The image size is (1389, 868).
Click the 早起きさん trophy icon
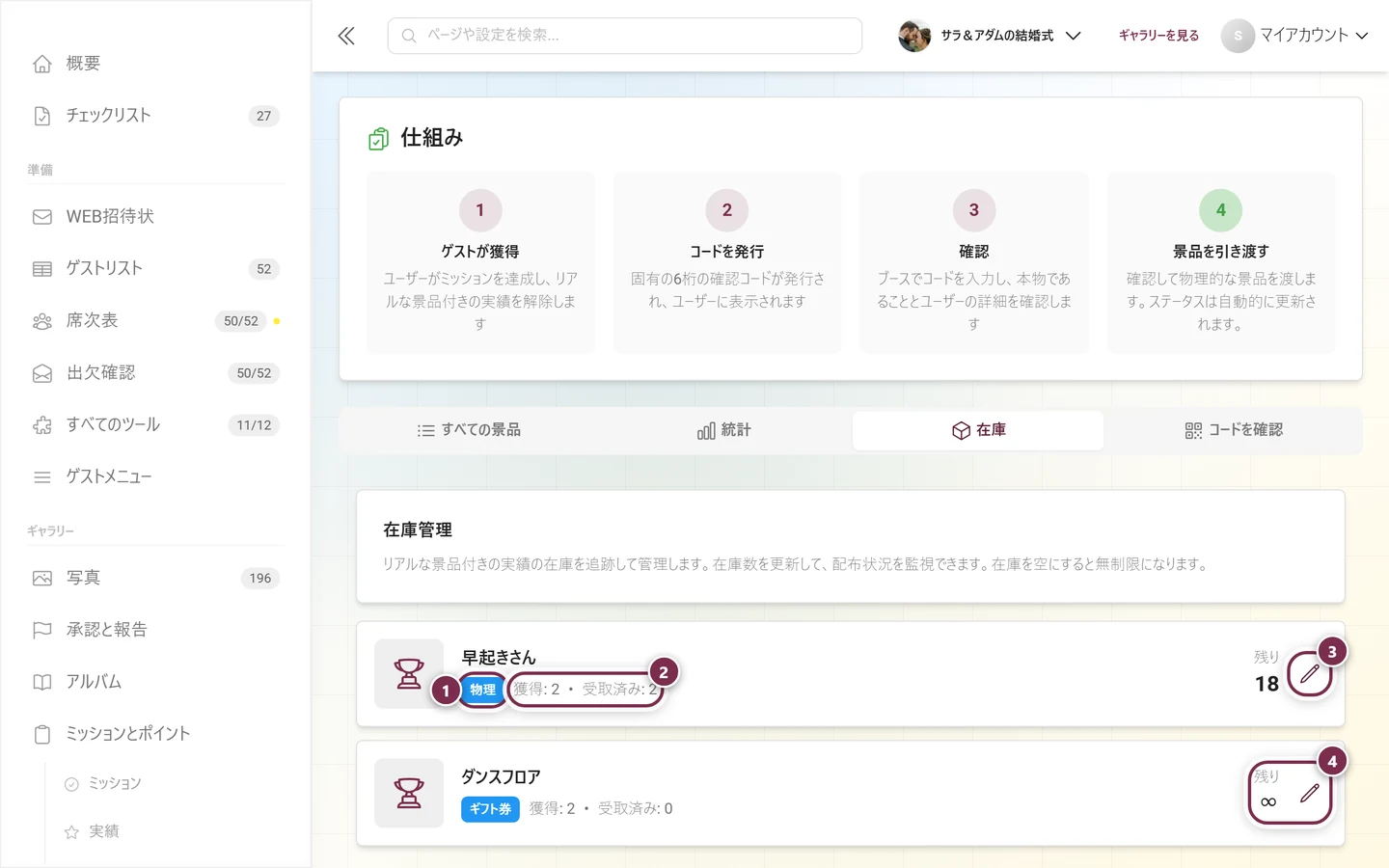coord(409,674)
